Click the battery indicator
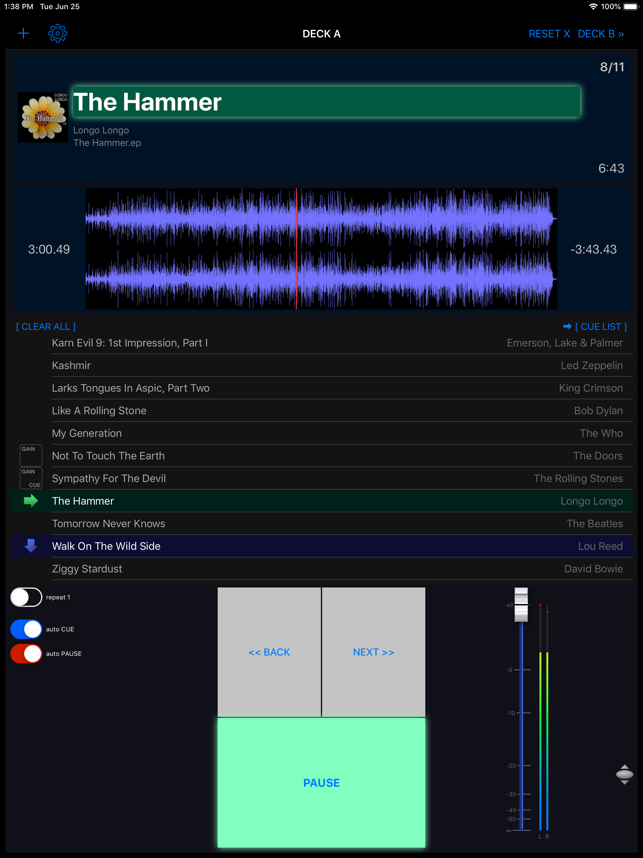 click(632, 6)
